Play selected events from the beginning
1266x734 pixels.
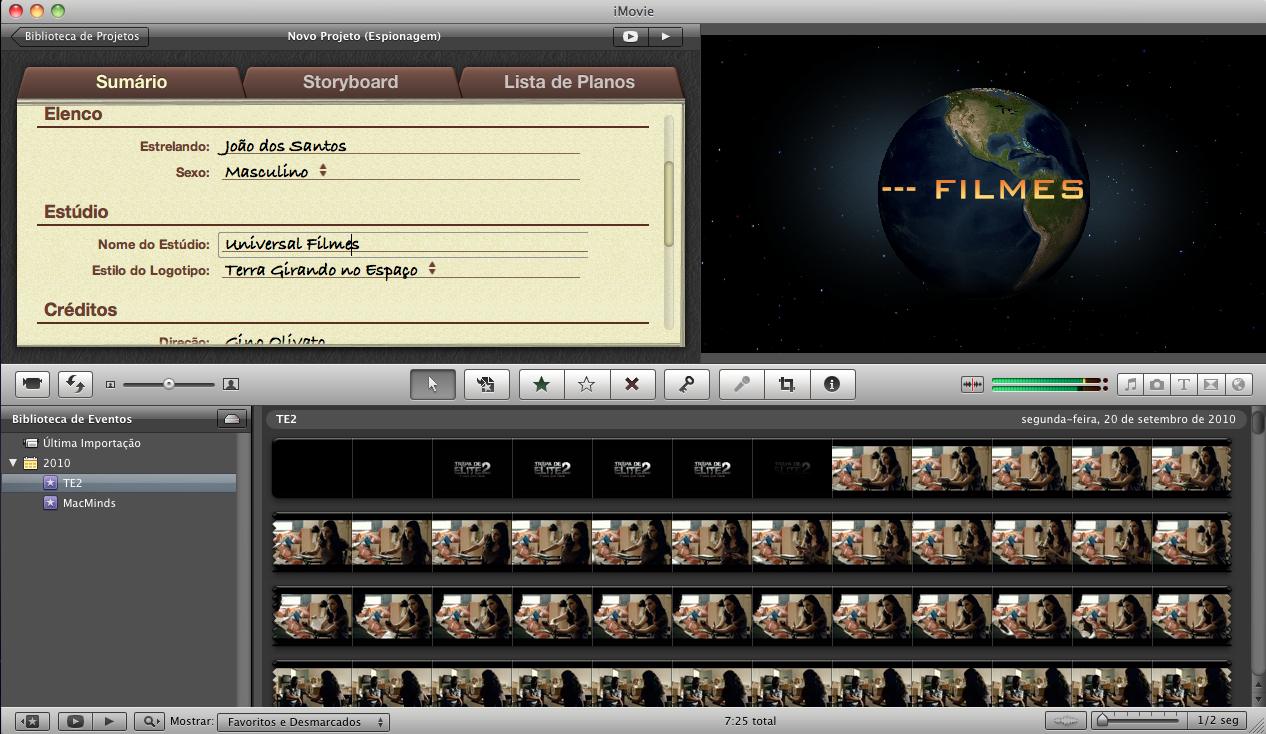pos(110,721)
